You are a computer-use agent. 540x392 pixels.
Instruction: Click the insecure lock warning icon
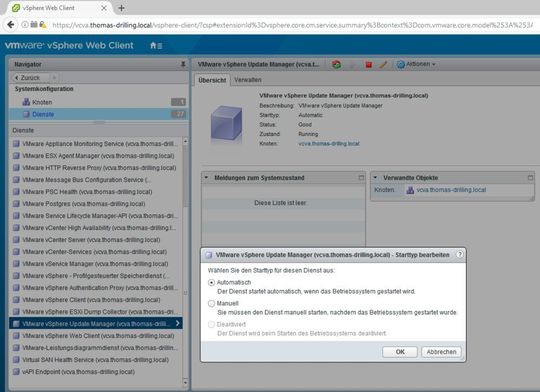[x=43, y=25]
